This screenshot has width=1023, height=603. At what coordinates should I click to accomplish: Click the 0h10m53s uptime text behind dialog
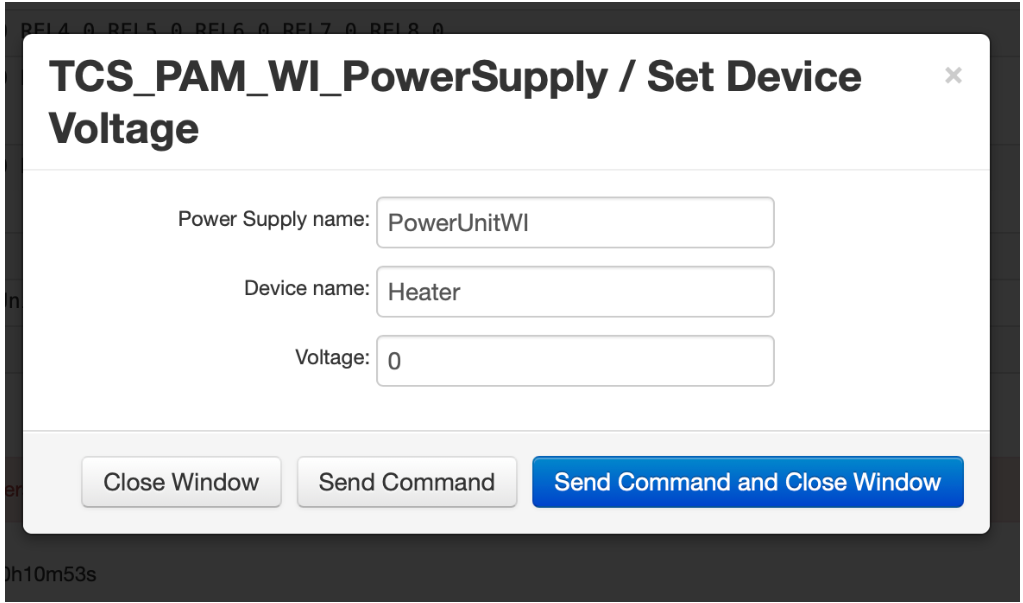point(48,574)
